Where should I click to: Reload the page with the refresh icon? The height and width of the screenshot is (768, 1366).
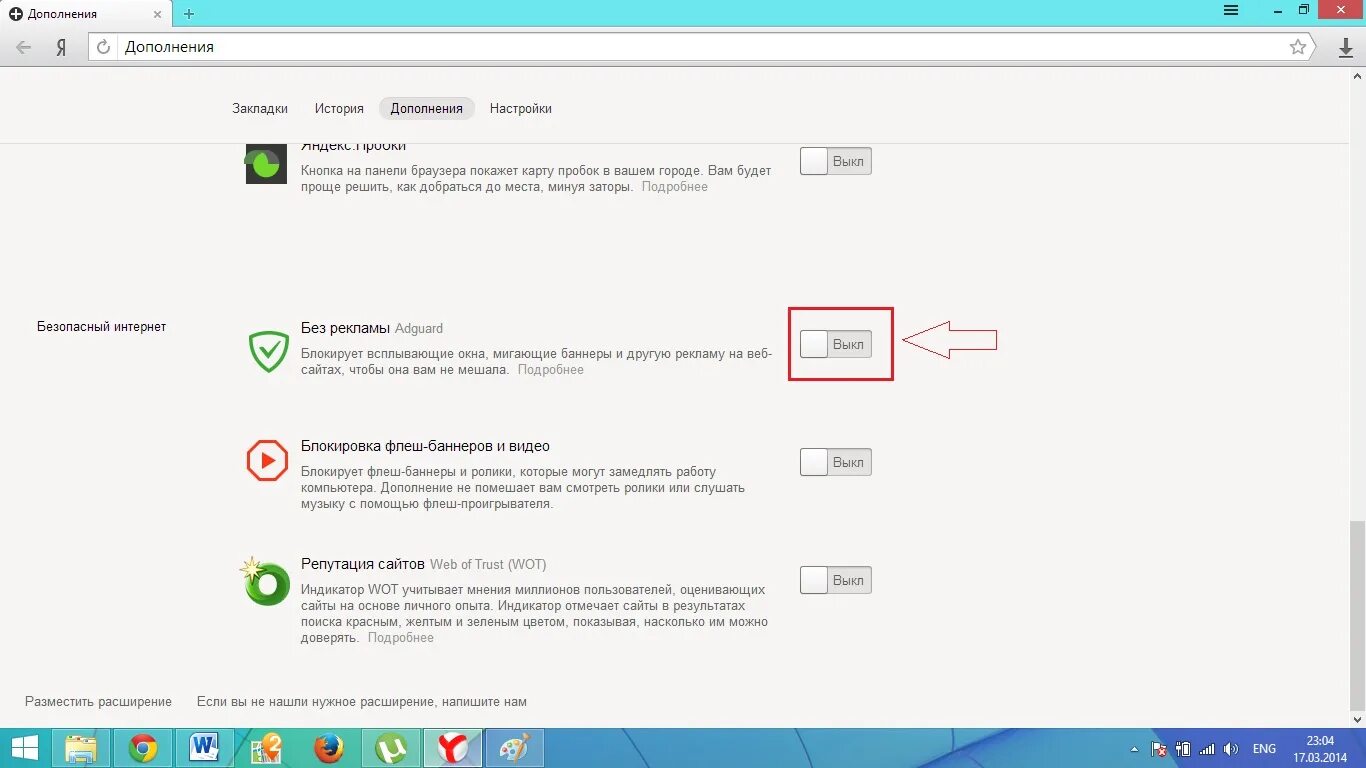click(103, 47)
